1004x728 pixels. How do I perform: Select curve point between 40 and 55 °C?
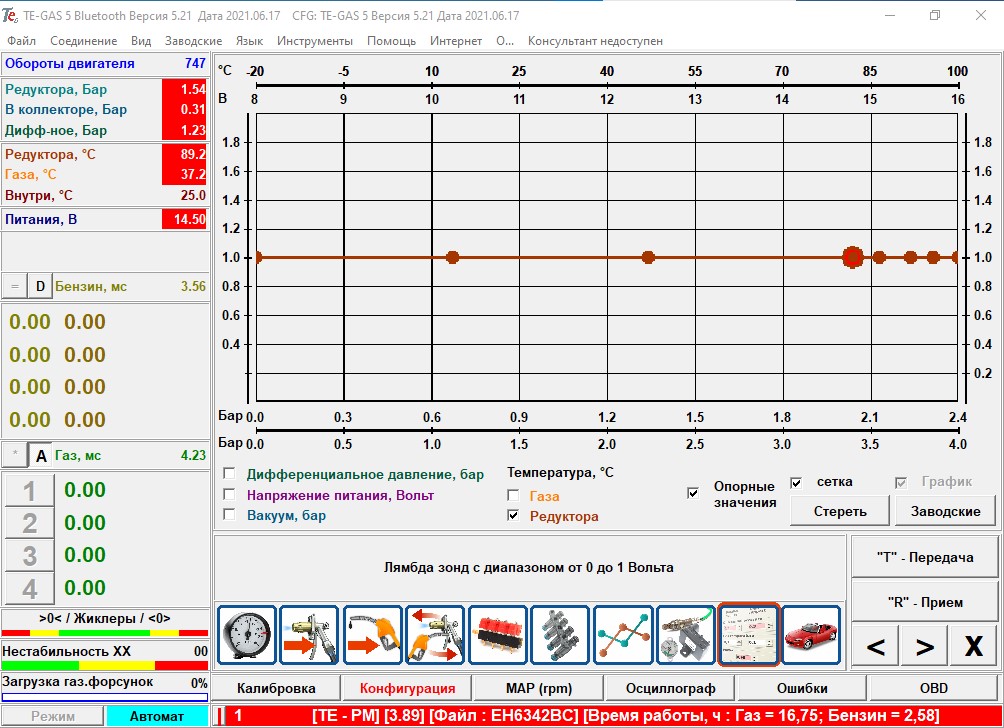tap(648, 257)
